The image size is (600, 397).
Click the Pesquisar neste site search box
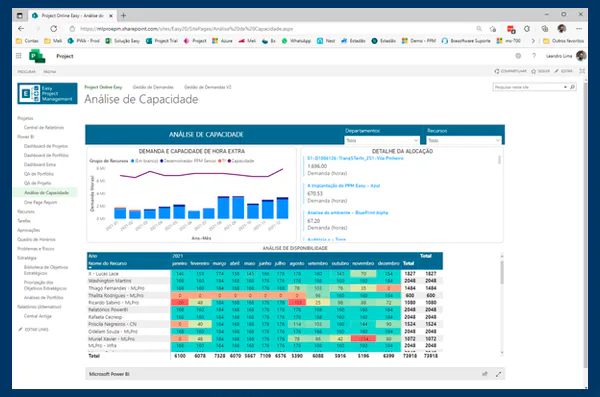(528, 87)
